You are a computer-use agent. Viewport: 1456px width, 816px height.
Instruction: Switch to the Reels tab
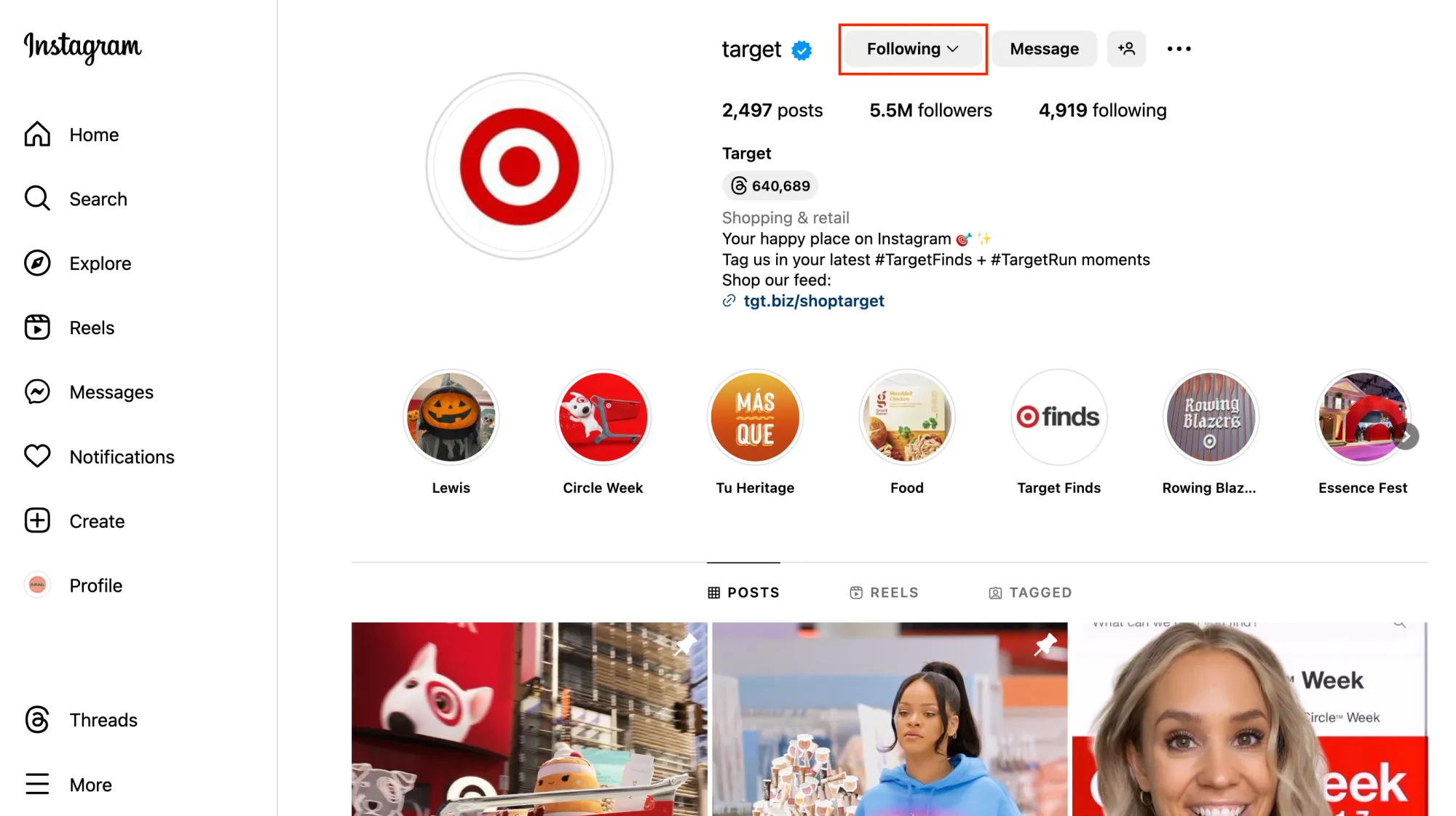884,593
